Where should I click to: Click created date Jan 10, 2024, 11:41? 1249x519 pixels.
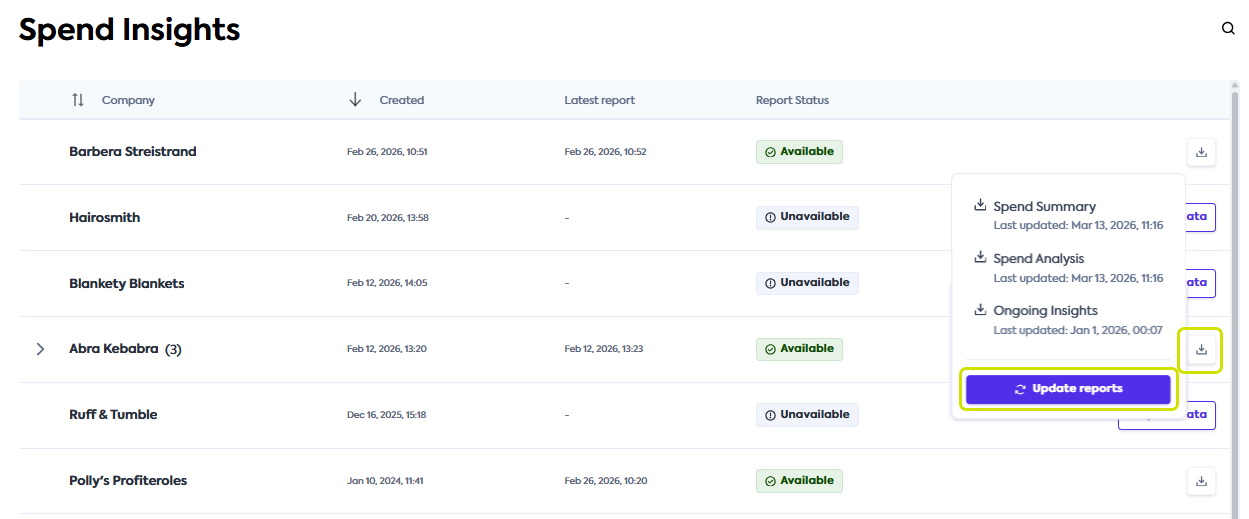pos(385,481)
